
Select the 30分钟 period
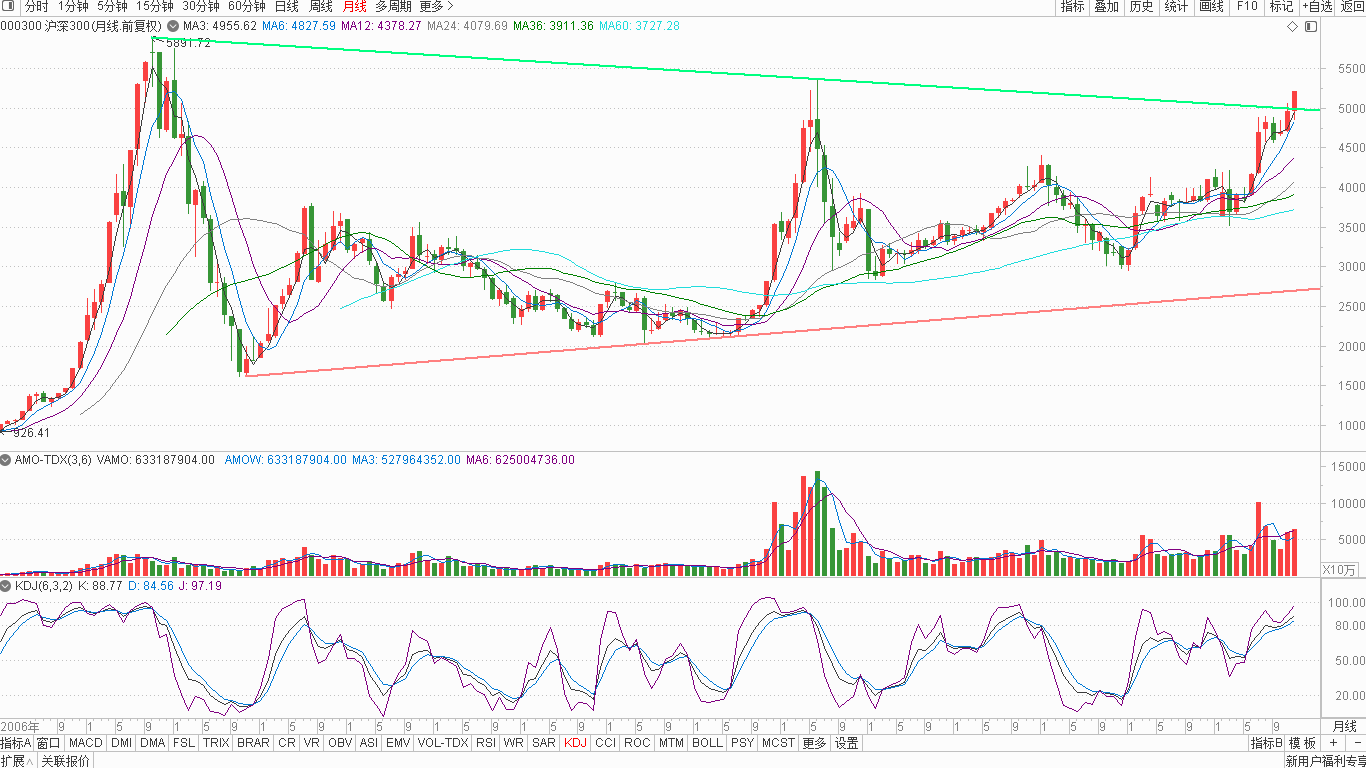(x=201, y=6)
